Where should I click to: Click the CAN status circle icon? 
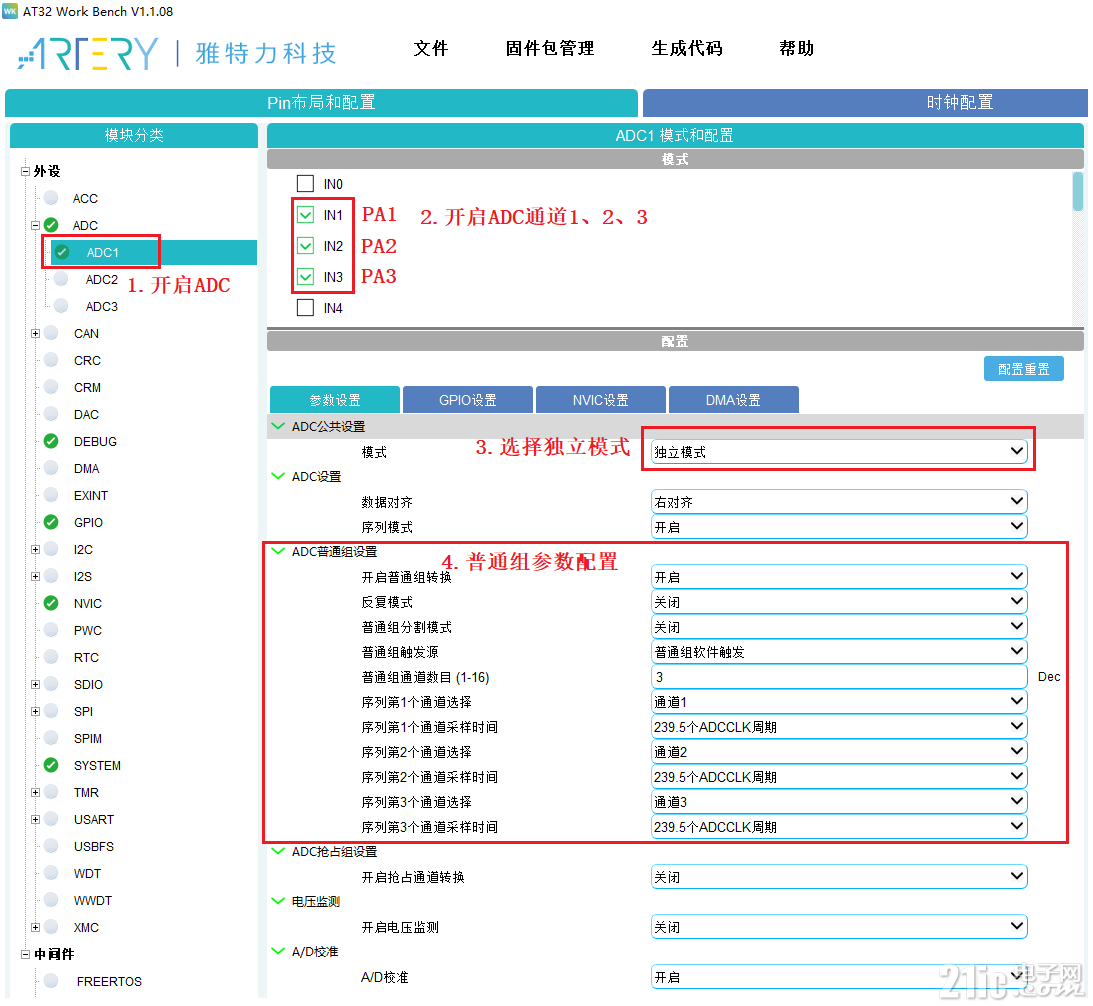pos(51,333)
